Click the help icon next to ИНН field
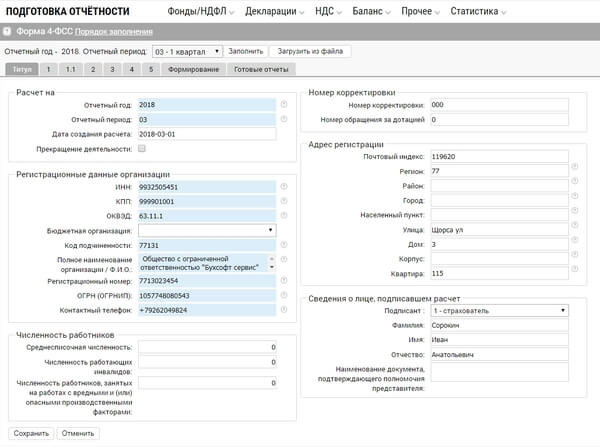 point(285,186)
